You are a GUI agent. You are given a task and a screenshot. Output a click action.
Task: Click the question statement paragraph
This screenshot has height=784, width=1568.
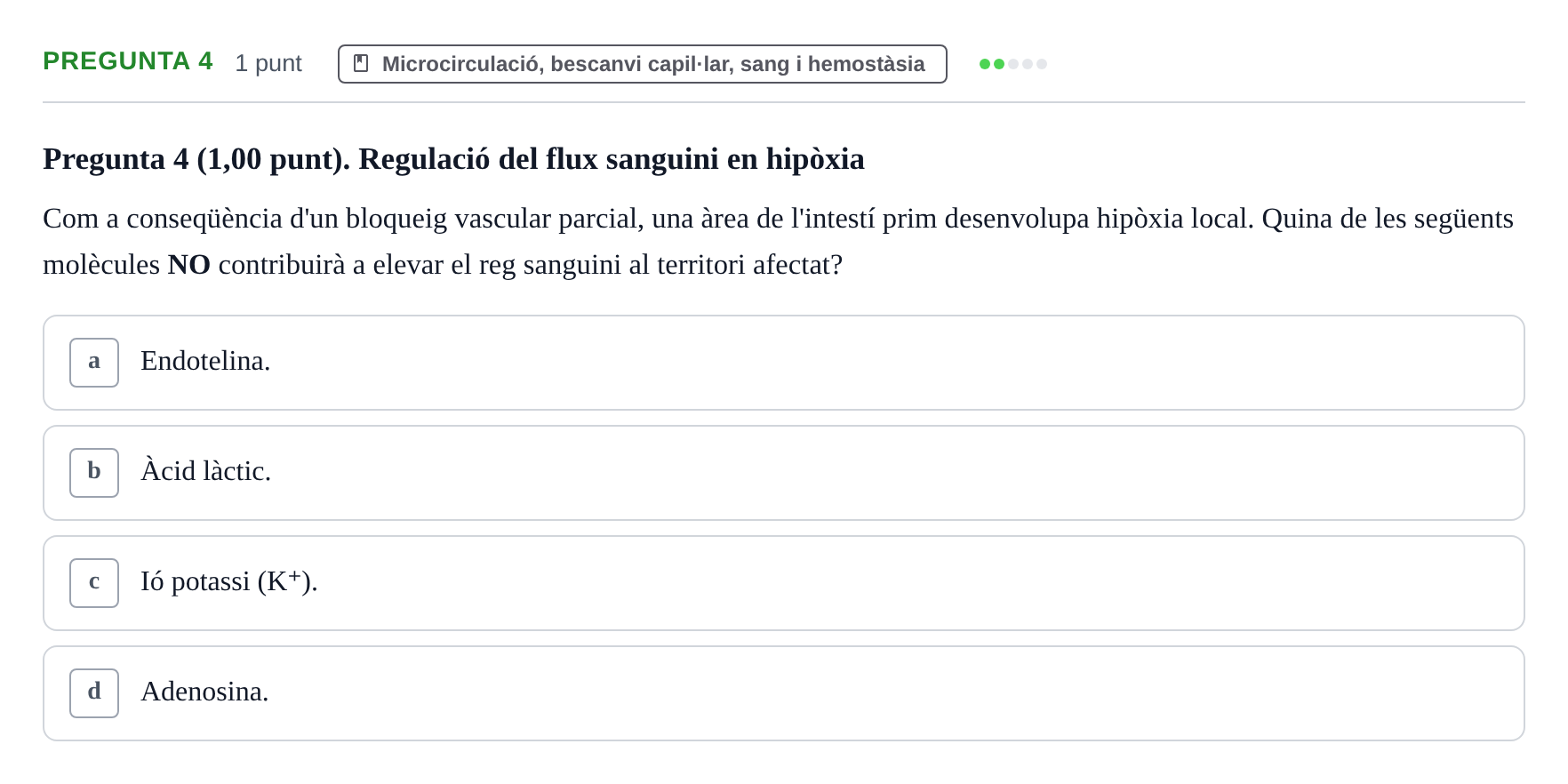779,242
